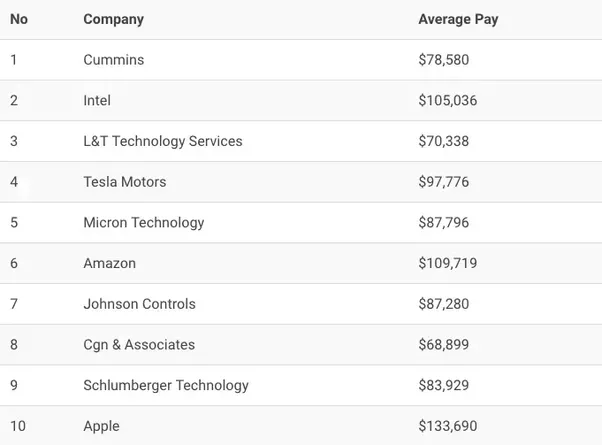The image size is (602, 445).
Task: Click the Average Pay column header
Action: tap(458, 19)
